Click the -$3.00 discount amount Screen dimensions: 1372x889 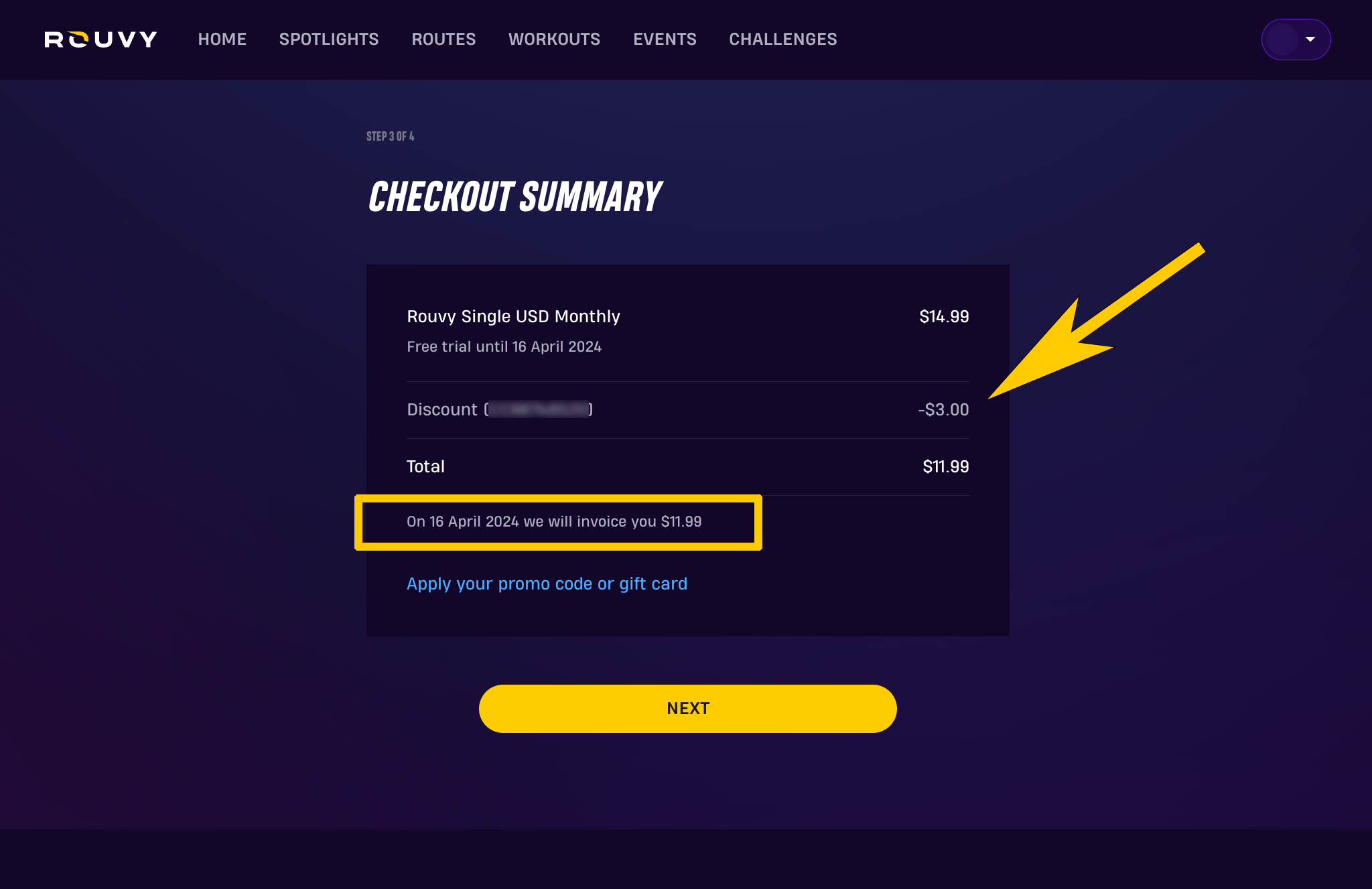(x=943, y=409)
